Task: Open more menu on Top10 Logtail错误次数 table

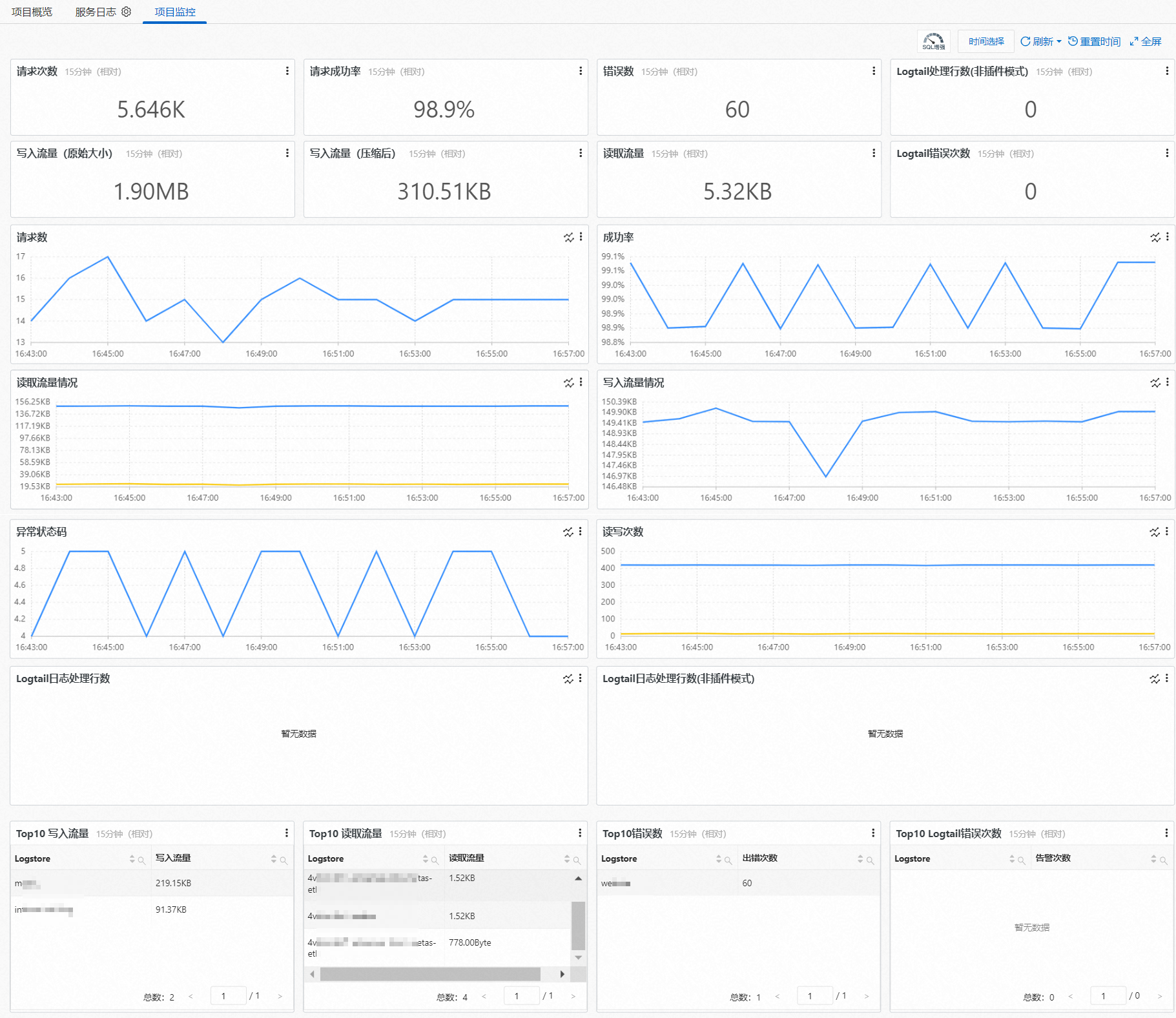Action: pos(1166,833)
